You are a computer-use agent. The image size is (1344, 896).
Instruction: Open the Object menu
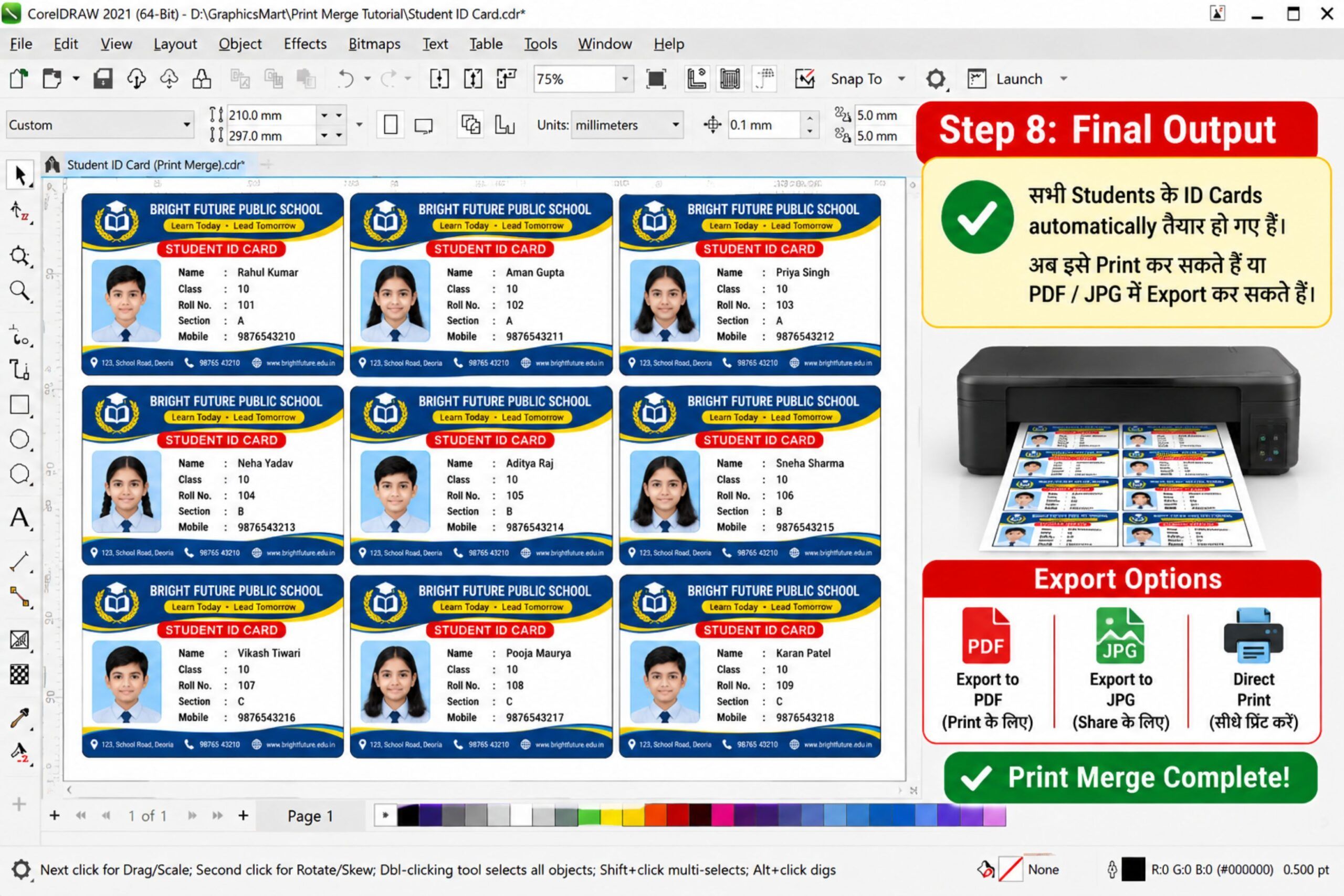tap(240, 44)
